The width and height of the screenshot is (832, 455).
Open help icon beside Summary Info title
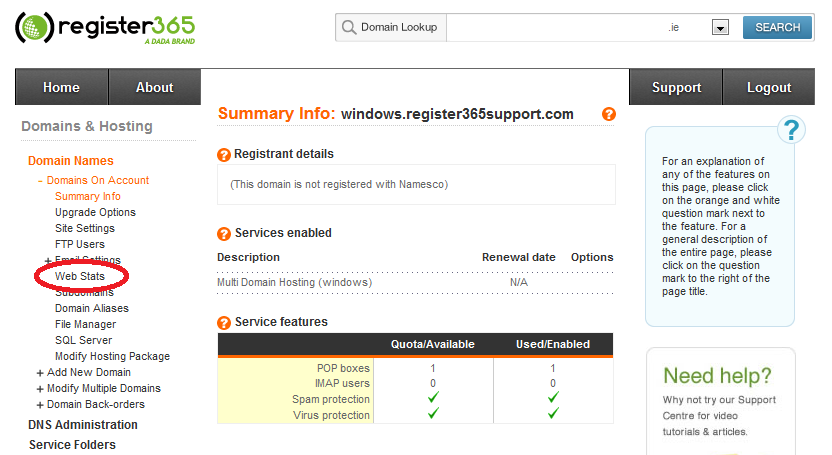(609, 114)
